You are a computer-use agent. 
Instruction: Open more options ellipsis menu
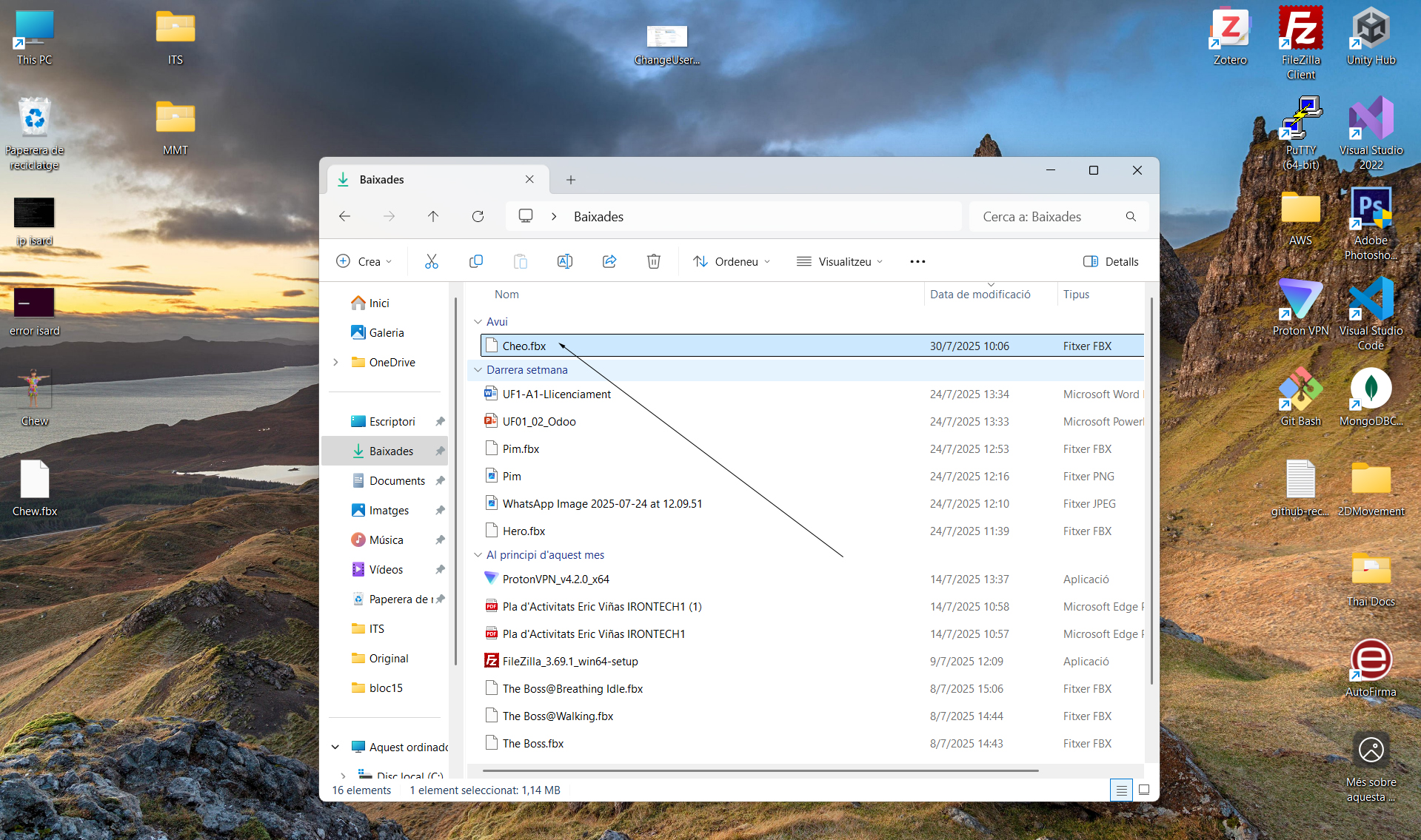[x=917, y=261]
